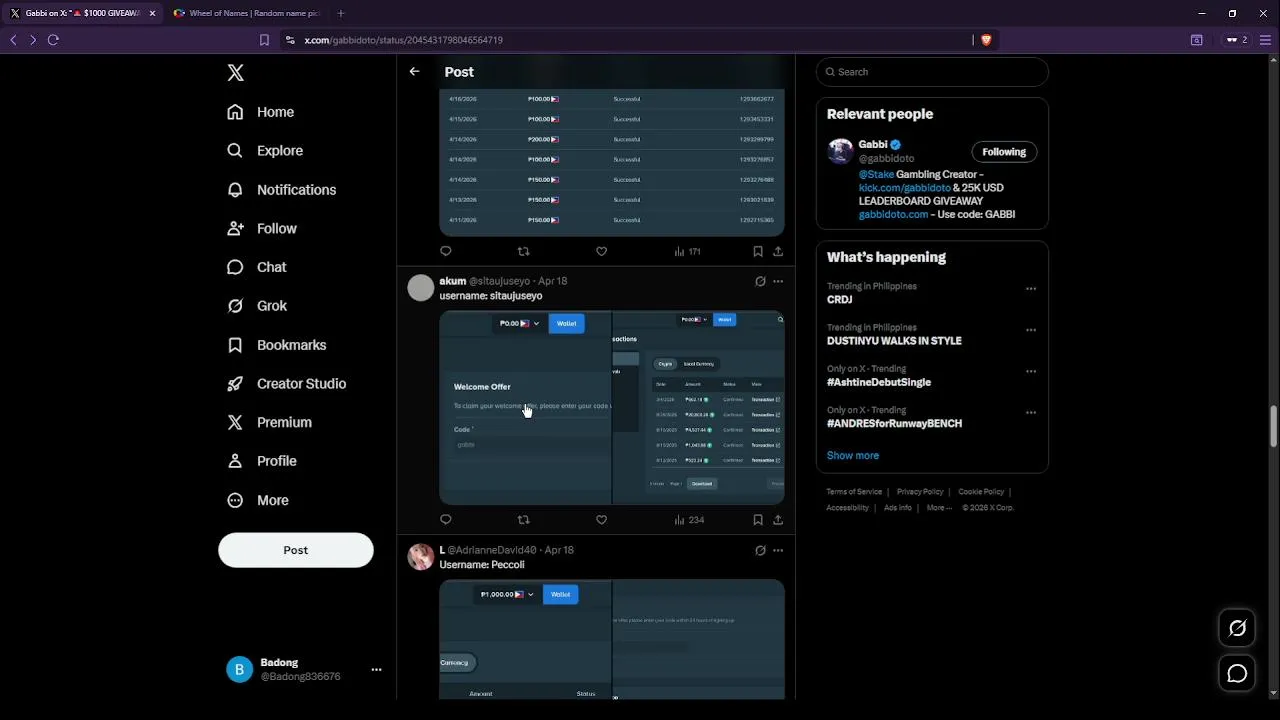Reload the page in browser

(x=53, y=40)
